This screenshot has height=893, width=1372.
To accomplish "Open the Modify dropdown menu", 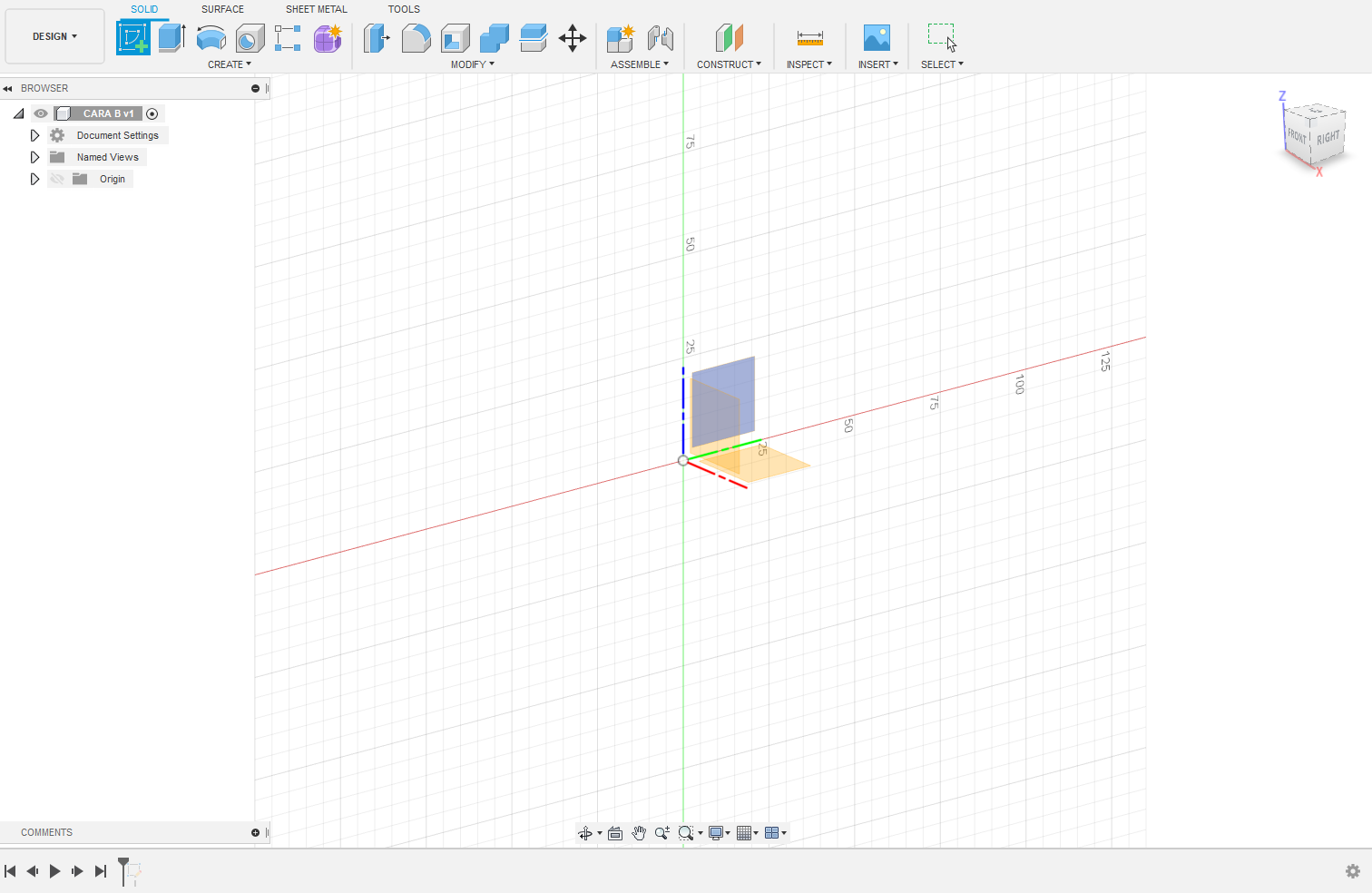I will tap(473, 64).
